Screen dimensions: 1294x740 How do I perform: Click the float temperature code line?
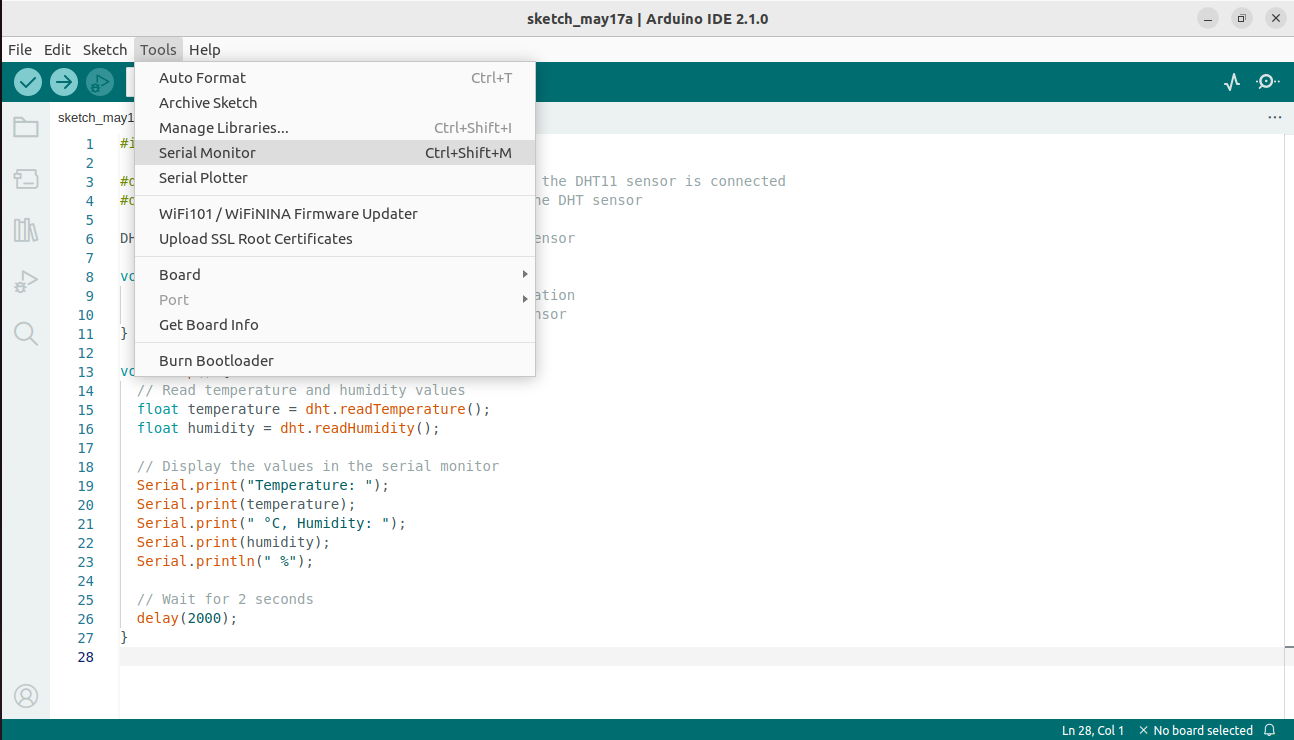coord(314,409)
